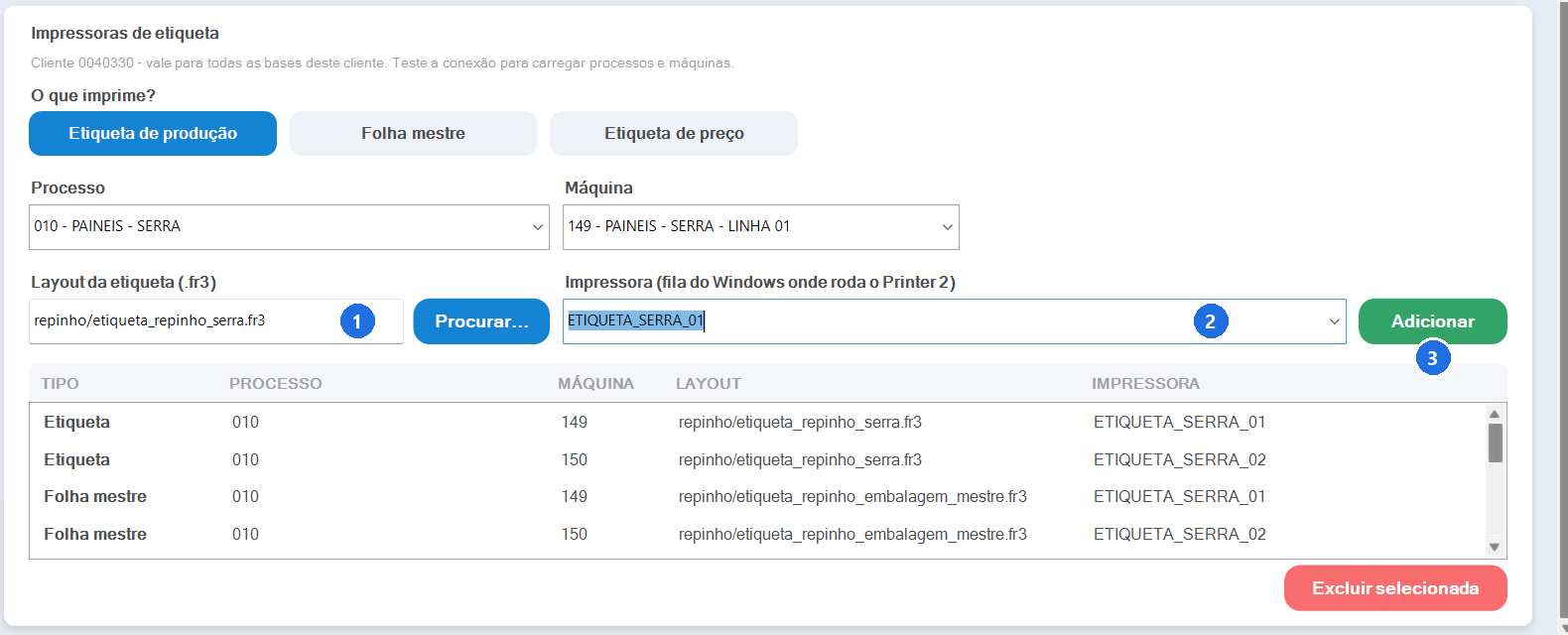Click the IMPRESSORA column header

(x=1146, y=384)
